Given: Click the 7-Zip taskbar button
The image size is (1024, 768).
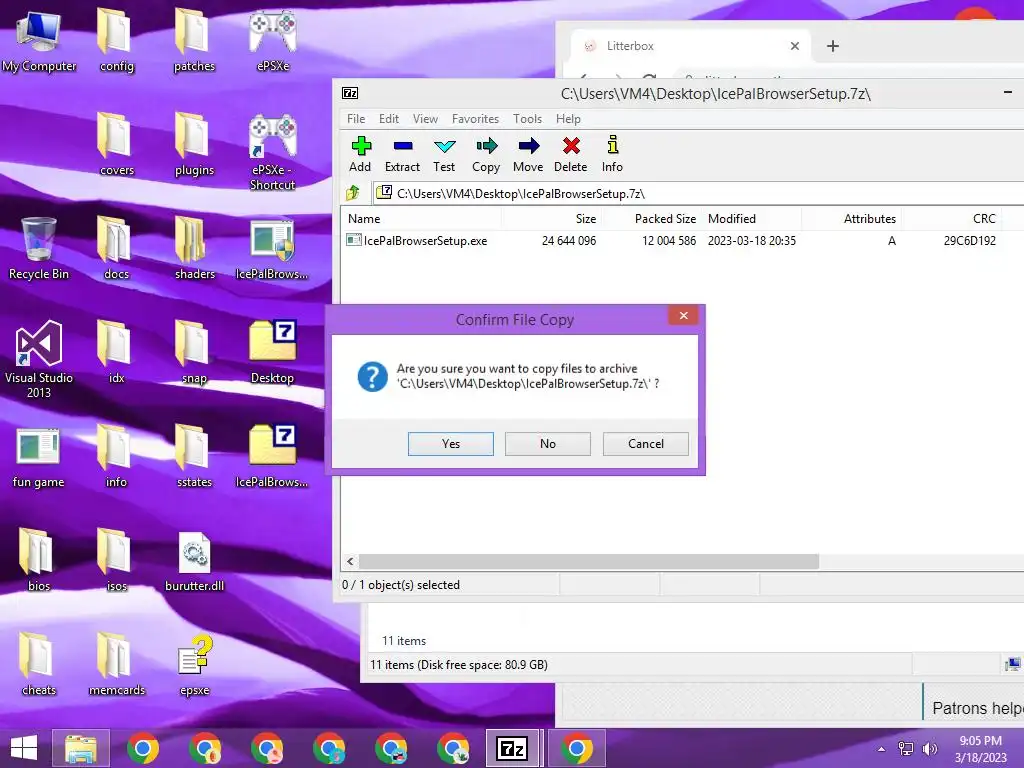Looking at the screenshot, I should (513, 748).
